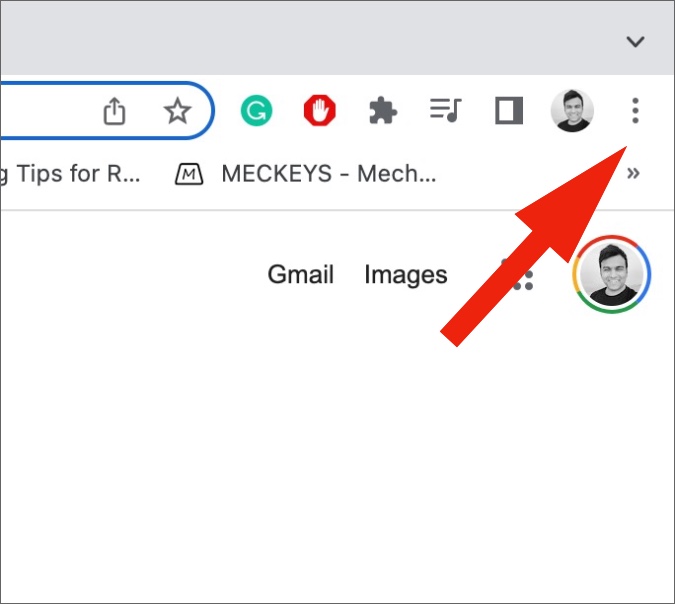This screenshot has width=675, height=604.
Task: Open the Google apps grid
Action: pos(517,274)
